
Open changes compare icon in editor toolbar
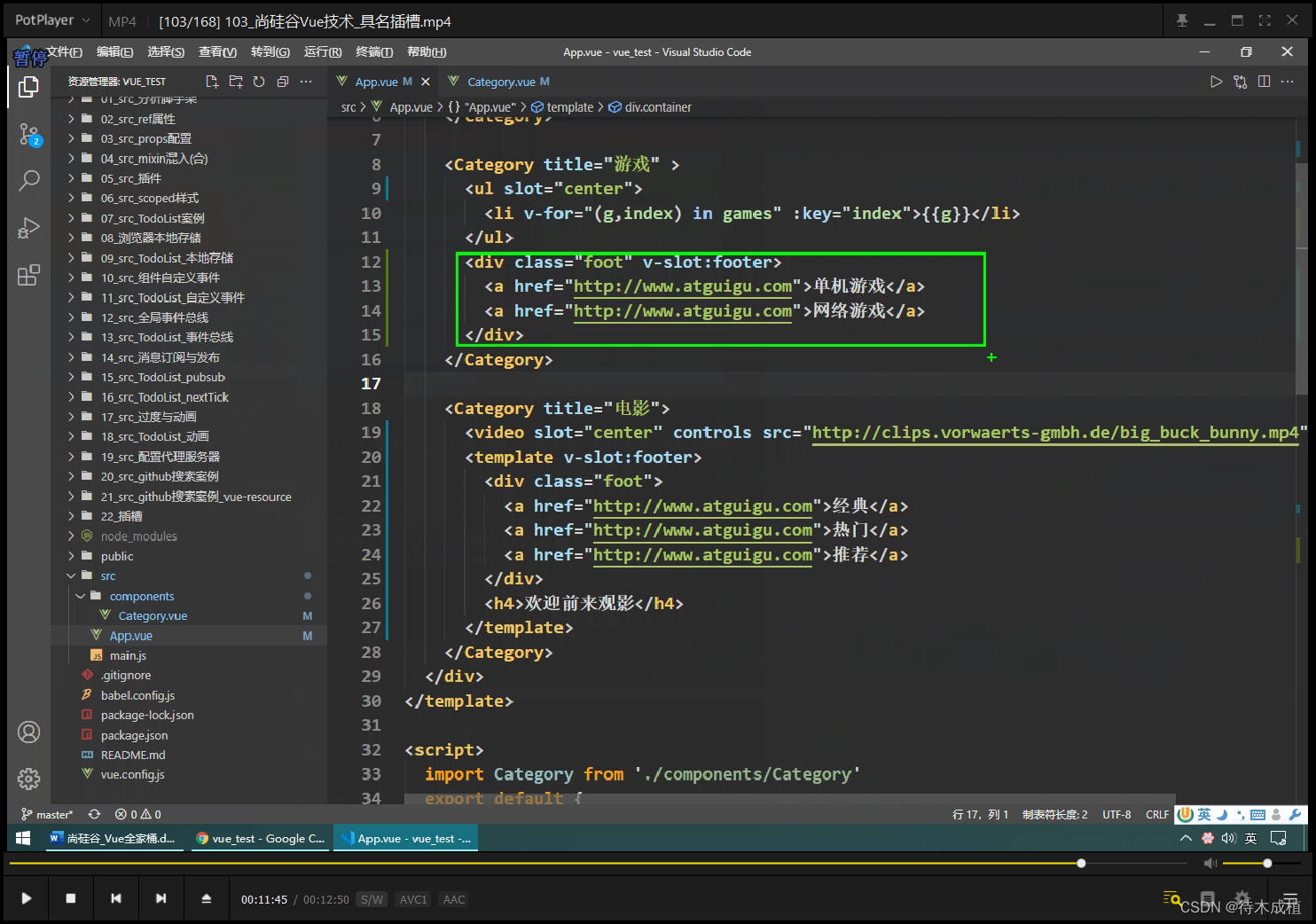[1240, 82]
